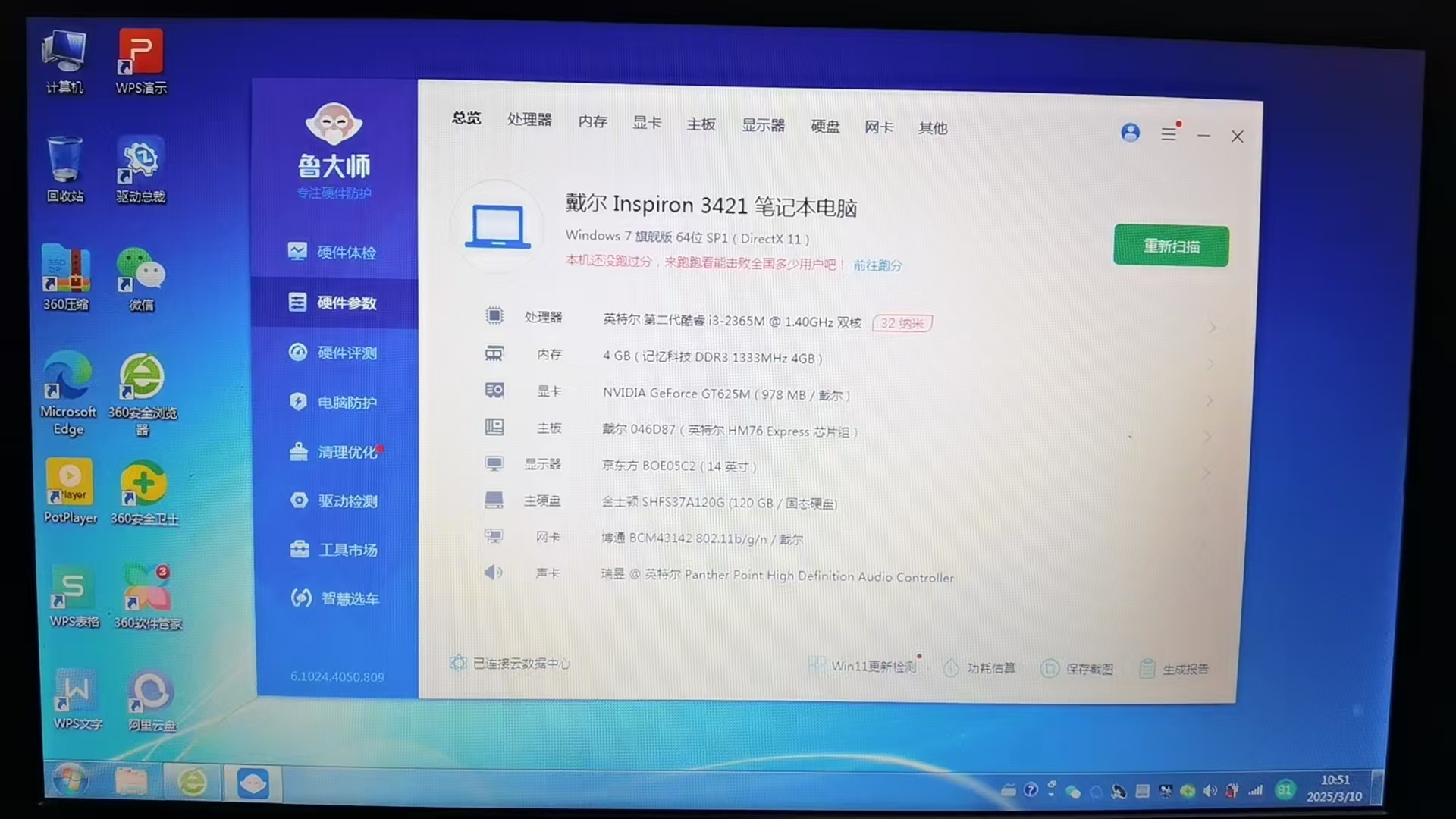
Task: Click the green 重新扫描 button
Action: click(x=1171, y=246)
